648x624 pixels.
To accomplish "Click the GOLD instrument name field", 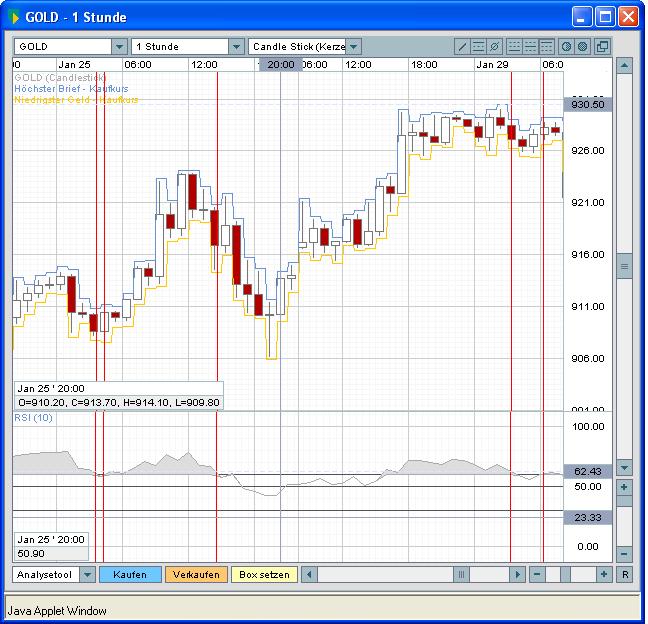I will (x=63, y=47).
